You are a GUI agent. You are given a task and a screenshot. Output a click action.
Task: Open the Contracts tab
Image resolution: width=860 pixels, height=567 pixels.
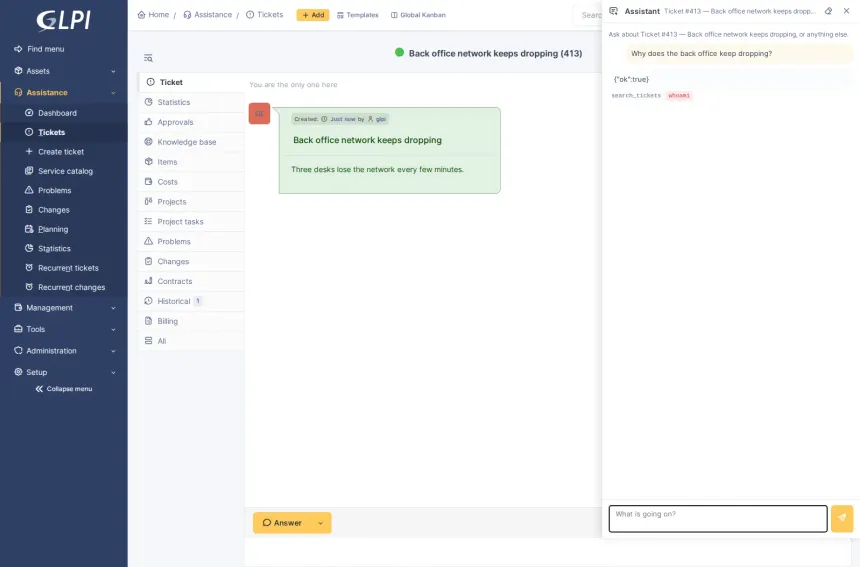[x=191, y=281]
